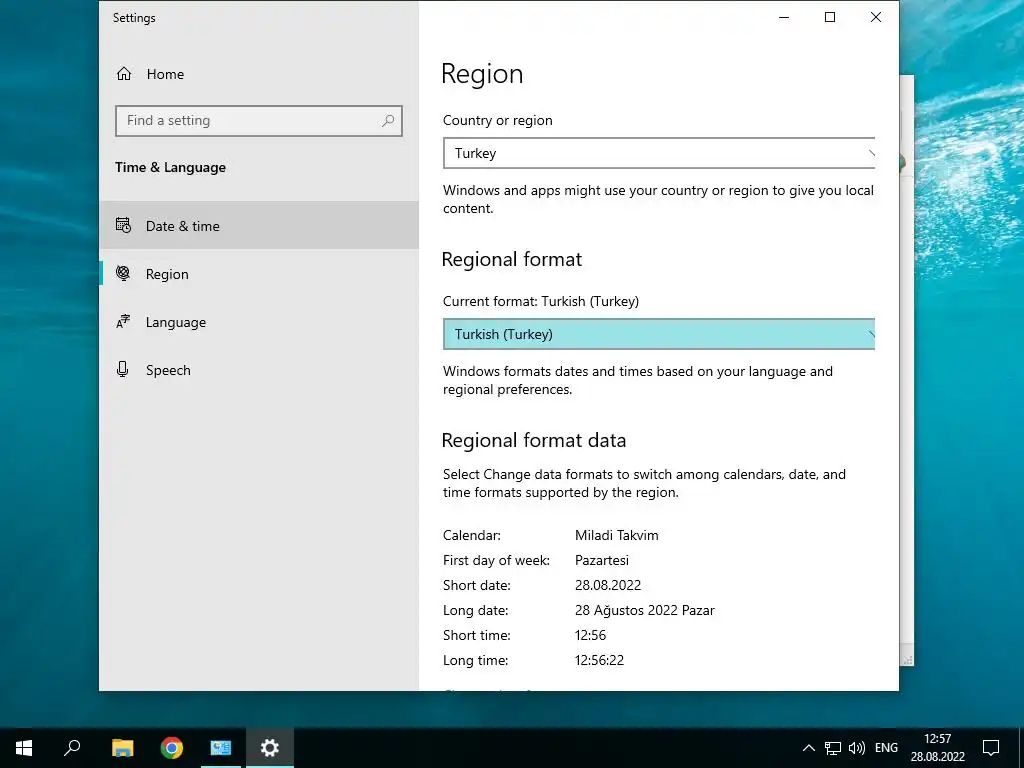Minimize the Settings window
Viewport: 1024px width, 768px height.
click(x=784, y=18)
